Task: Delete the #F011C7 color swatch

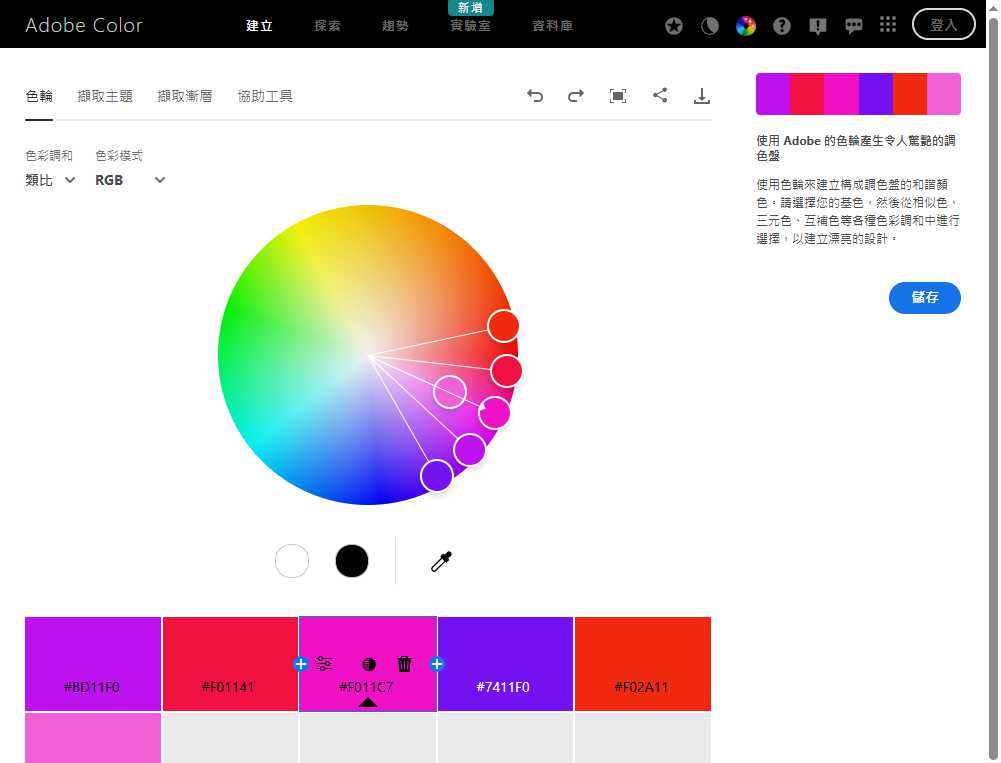Action: pyautogui.click(x=404, y=663)
